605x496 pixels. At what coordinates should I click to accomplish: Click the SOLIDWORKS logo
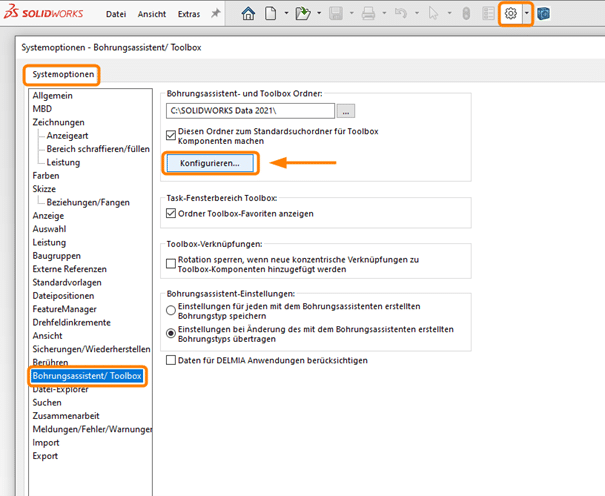43,13
